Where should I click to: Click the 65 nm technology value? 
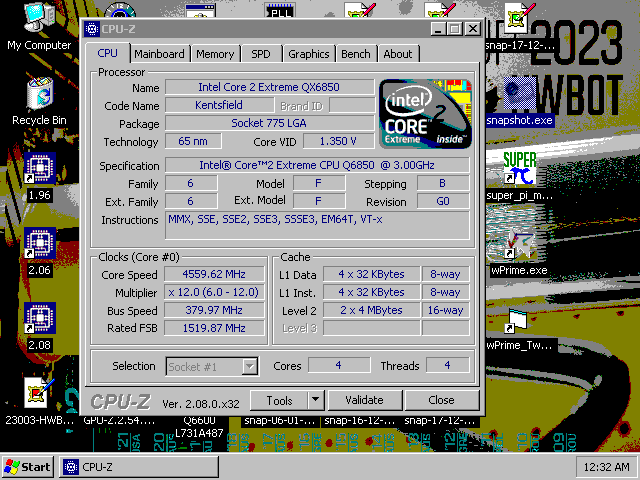click(x=193, y=141)
